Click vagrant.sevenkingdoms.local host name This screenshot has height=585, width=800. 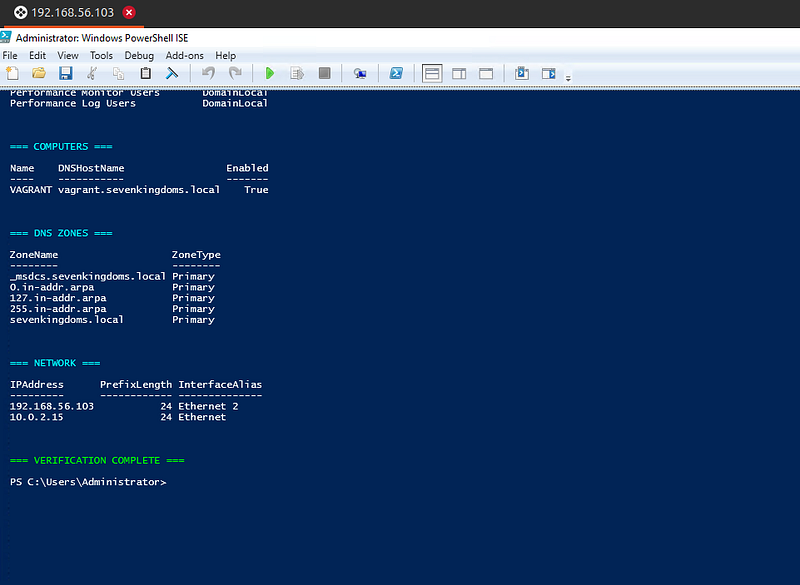[x=139, y=190]
